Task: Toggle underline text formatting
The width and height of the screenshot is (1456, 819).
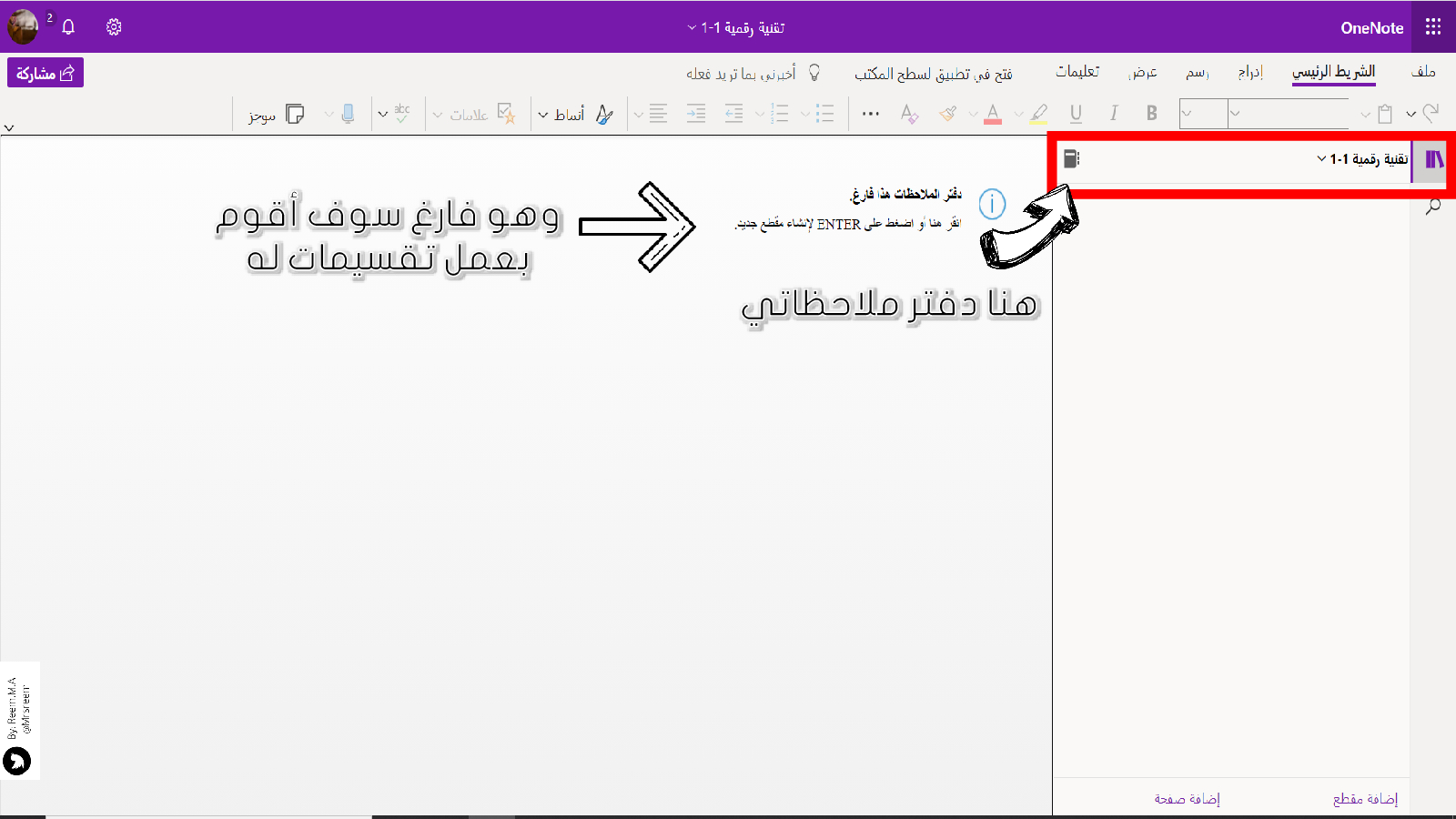Action: point(1076,114)
